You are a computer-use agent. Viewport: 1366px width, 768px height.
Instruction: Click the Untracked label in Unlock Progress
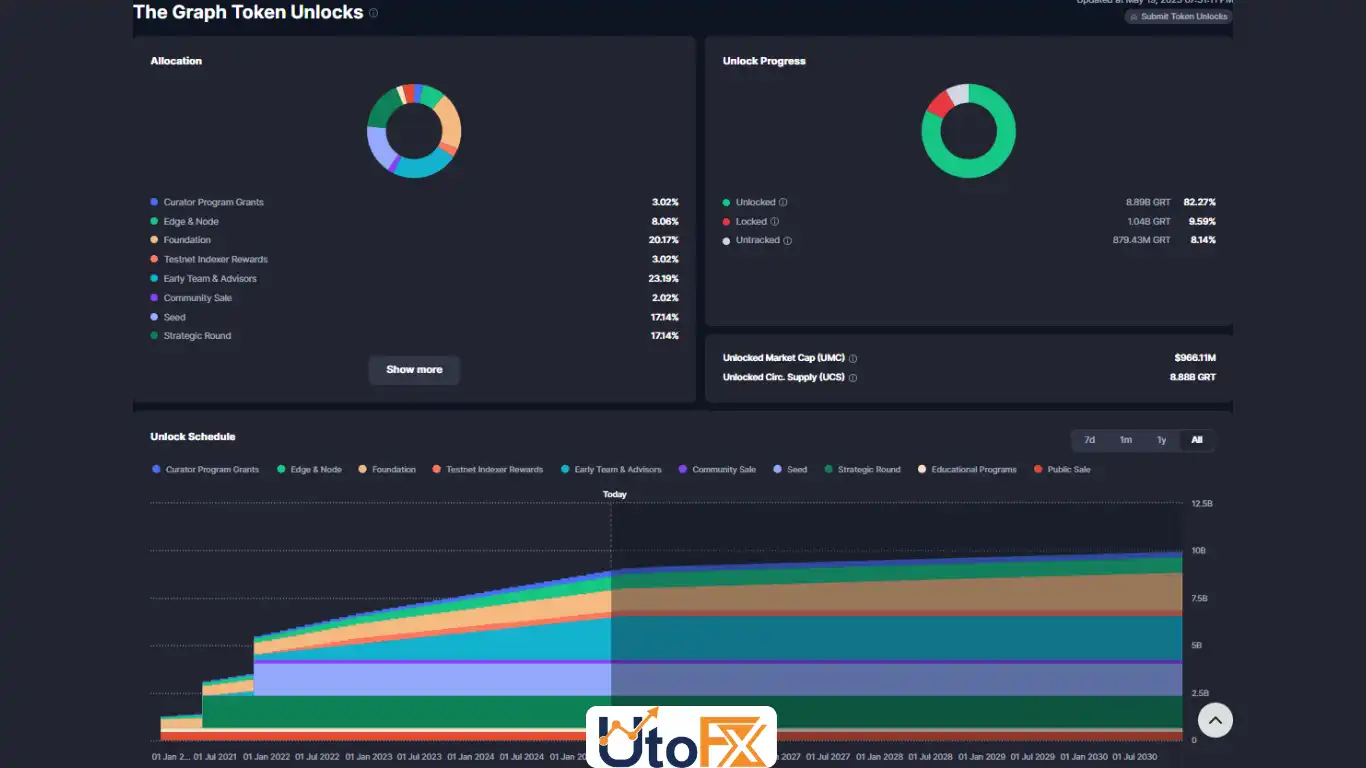(x=757, y=240)
